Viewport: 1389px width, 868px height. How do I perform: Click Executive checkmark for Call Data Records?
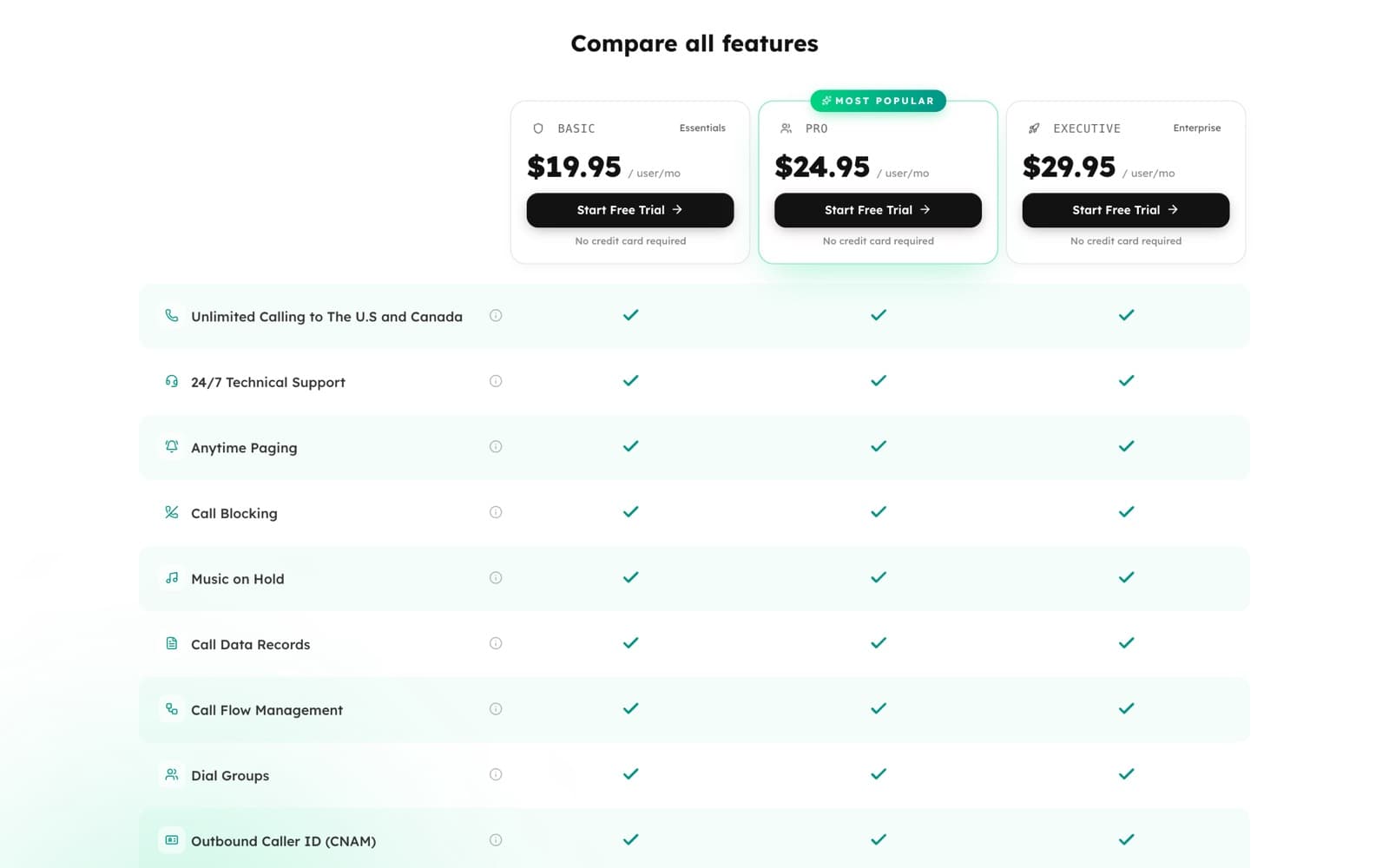[1127, 643]
